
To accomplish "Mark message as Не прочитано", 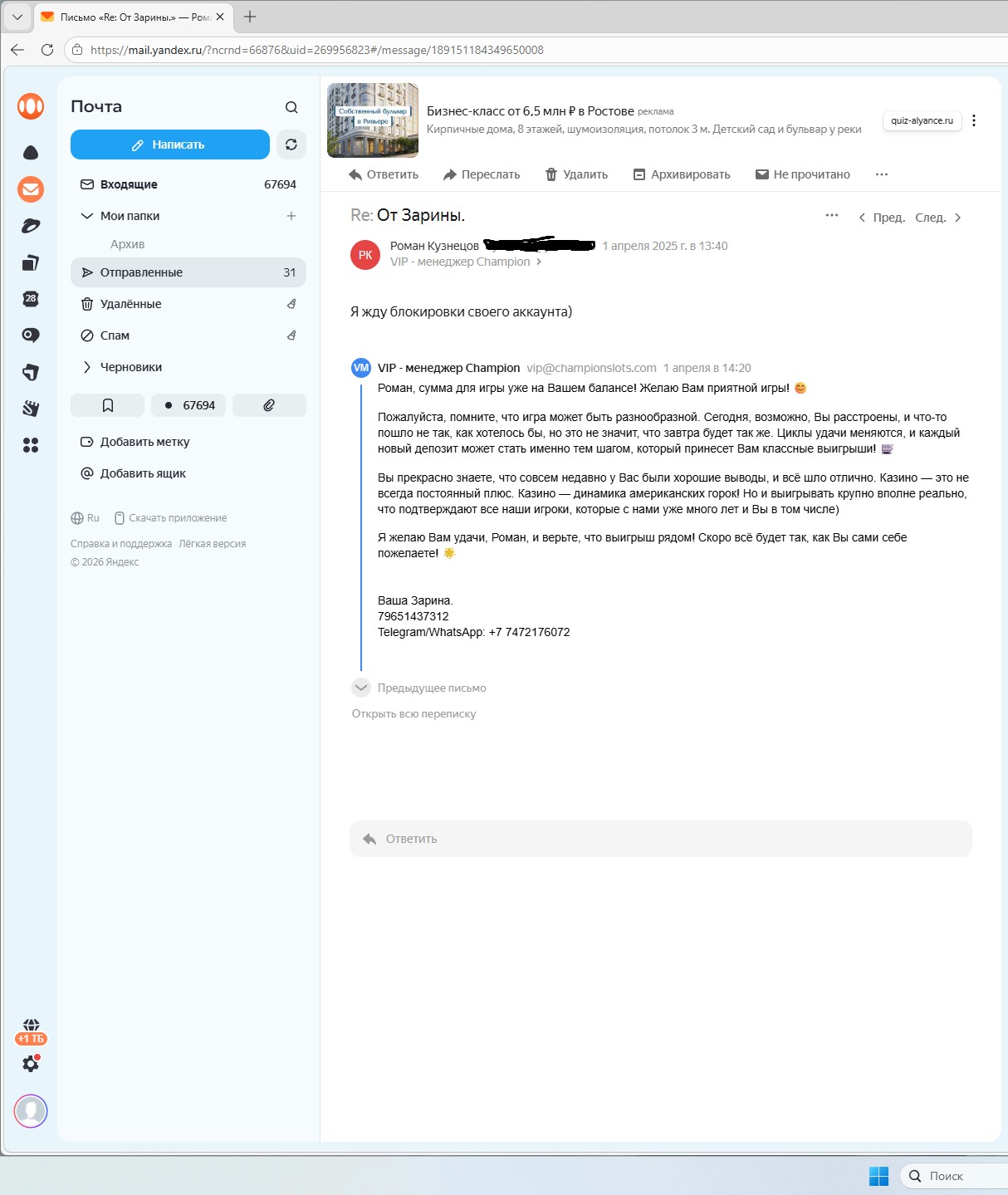I will pos(802,174).
